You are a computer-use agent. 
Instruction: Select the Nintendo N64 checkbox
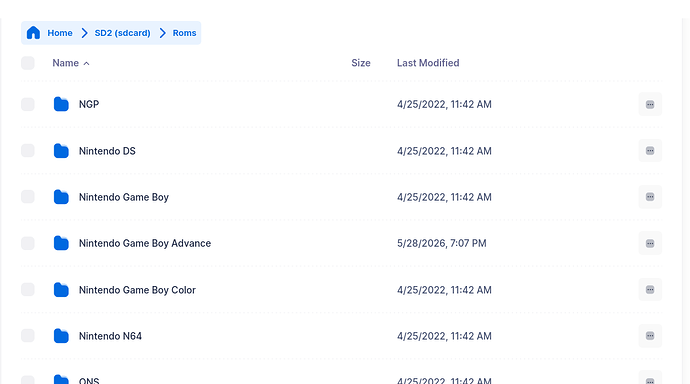pyautogui.click(x=28, y=336)
